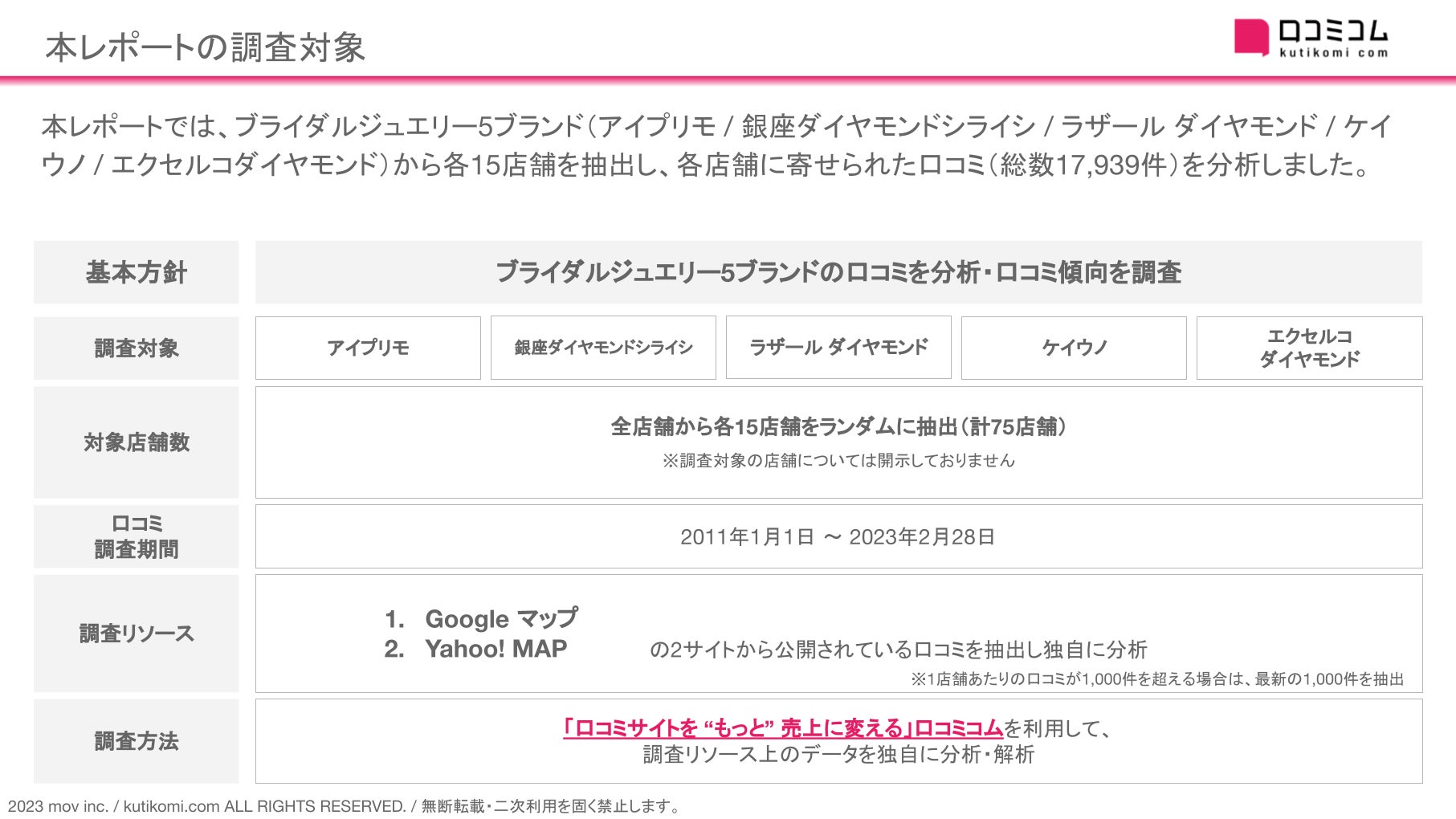Select the ラザール ダイヤモンド brand box
Screen dimensions: 1456x819
[x=838, y=348]
